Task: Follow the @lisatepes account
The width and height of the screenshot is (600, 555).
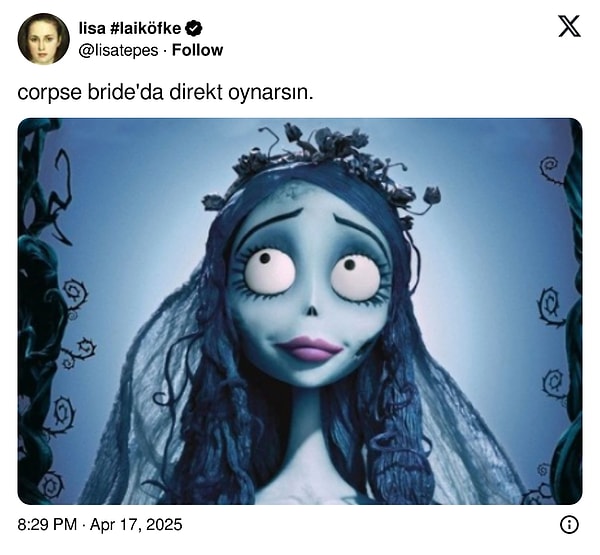Action: tap(197, 50)
